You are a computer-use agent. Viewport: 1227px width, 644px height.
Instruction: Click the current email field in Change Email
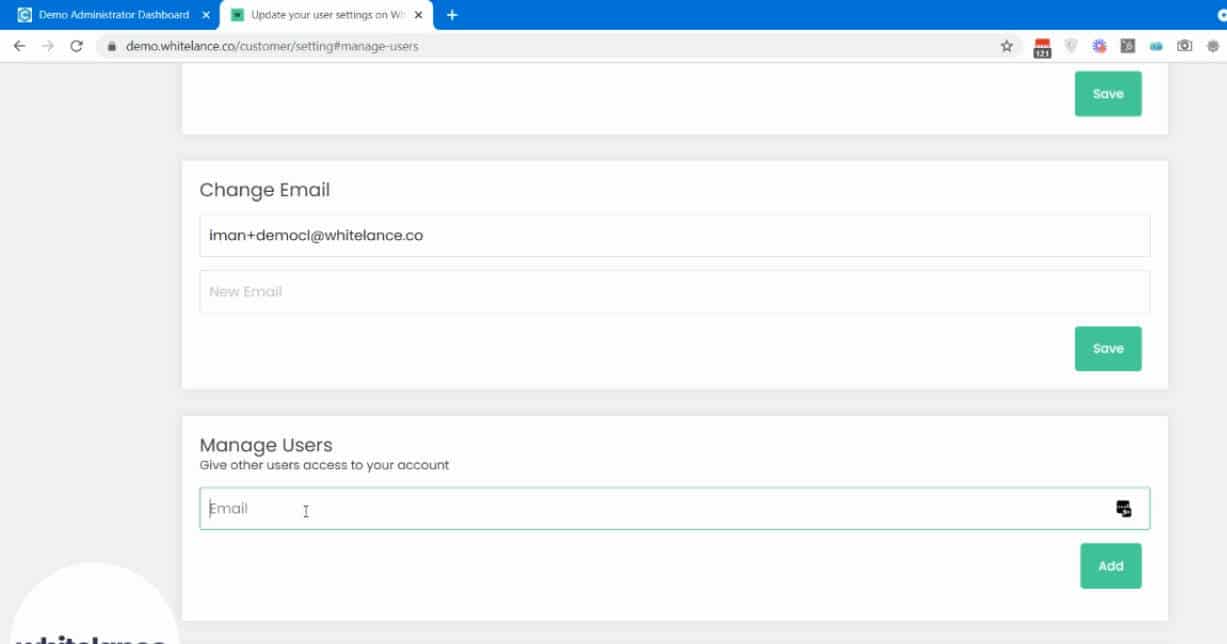(674, 235)
